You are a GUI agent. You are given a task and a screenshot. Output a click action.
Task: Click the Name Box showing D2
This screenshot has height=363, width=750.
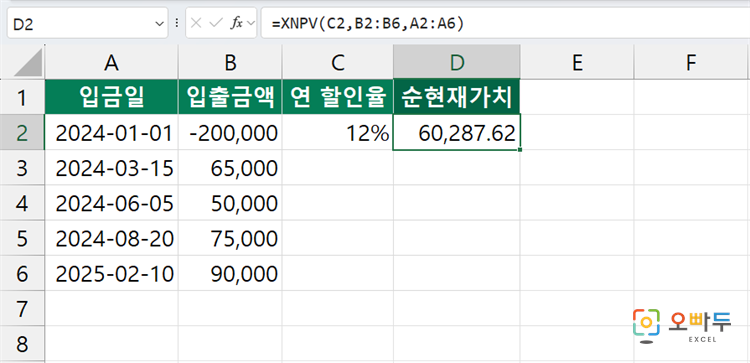(88, 23)
